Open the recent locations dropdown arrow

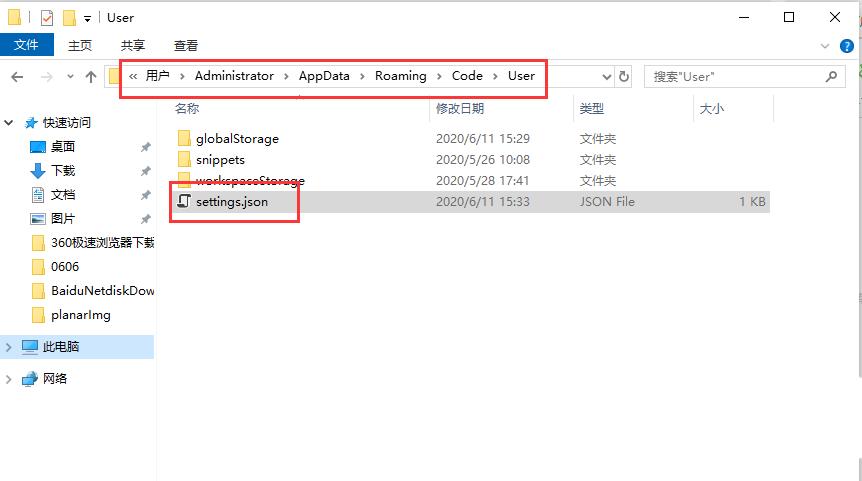(70, 77)
